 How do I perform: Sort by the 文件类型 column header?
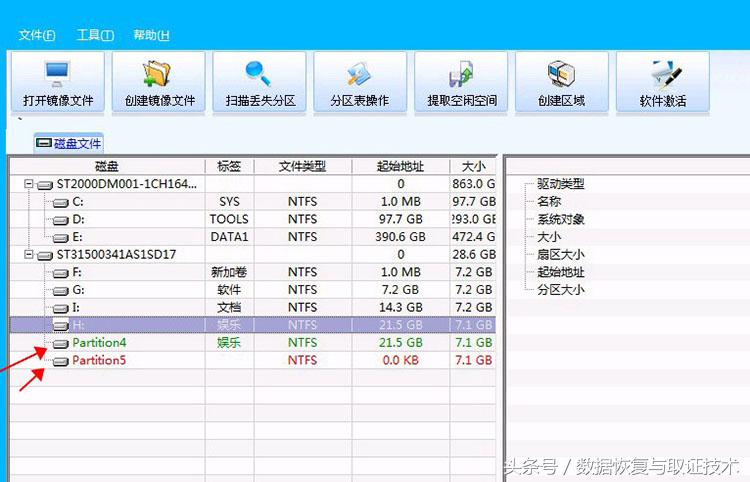click(x=303, y=166)
